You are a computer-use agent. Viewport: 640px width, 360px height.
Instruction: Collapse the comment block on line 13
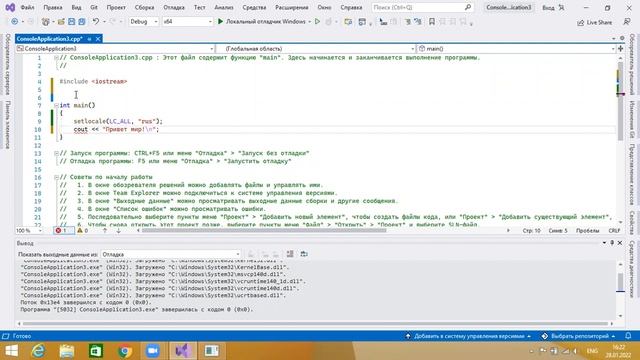click(56, 153)
